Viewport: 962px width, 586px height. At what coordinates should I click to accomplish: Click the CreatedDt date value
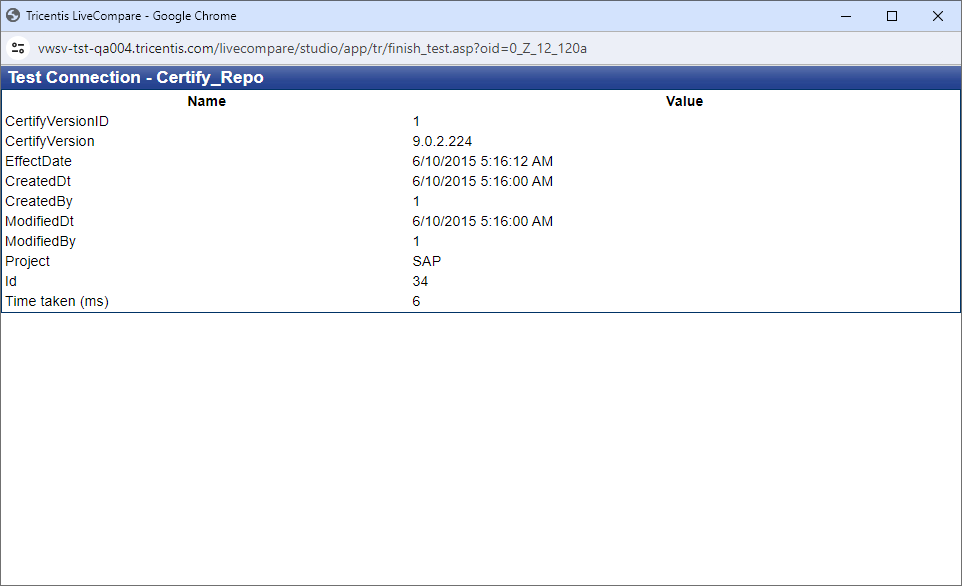click(x=483, y=181)
